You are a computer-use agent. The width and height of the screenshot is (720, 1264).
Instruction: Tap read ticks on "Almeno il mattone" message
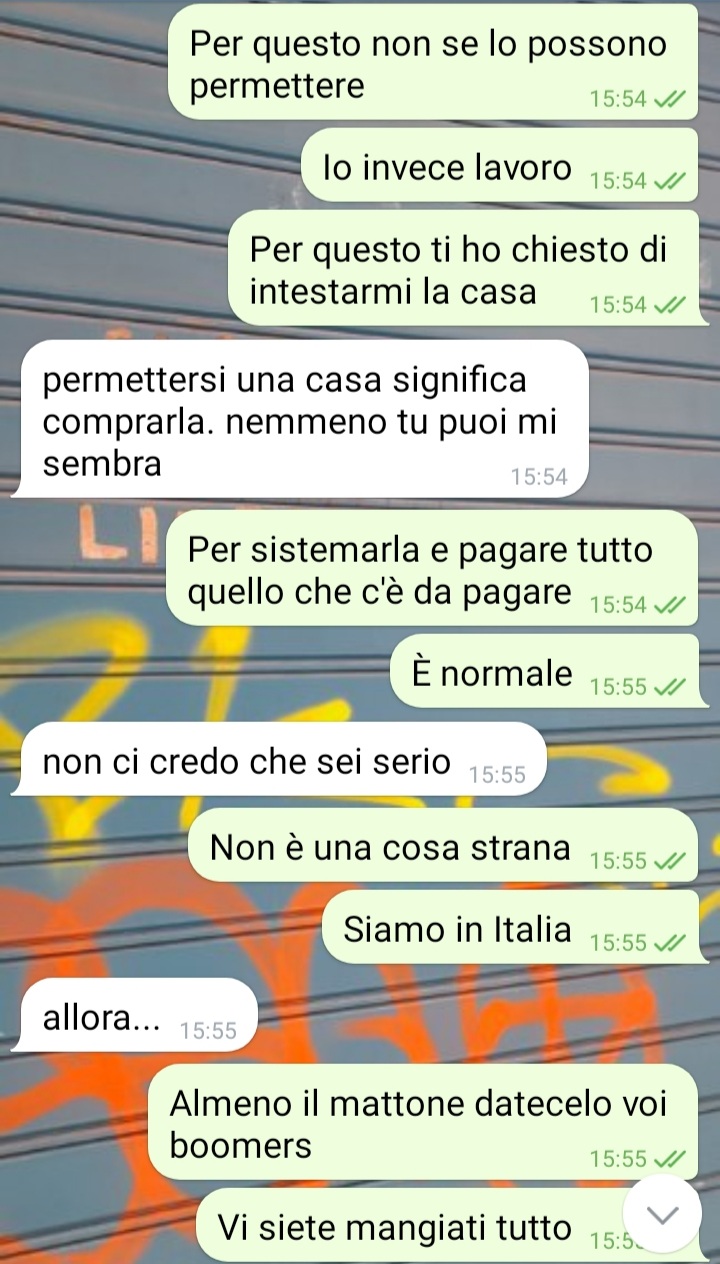[669, 1160]
